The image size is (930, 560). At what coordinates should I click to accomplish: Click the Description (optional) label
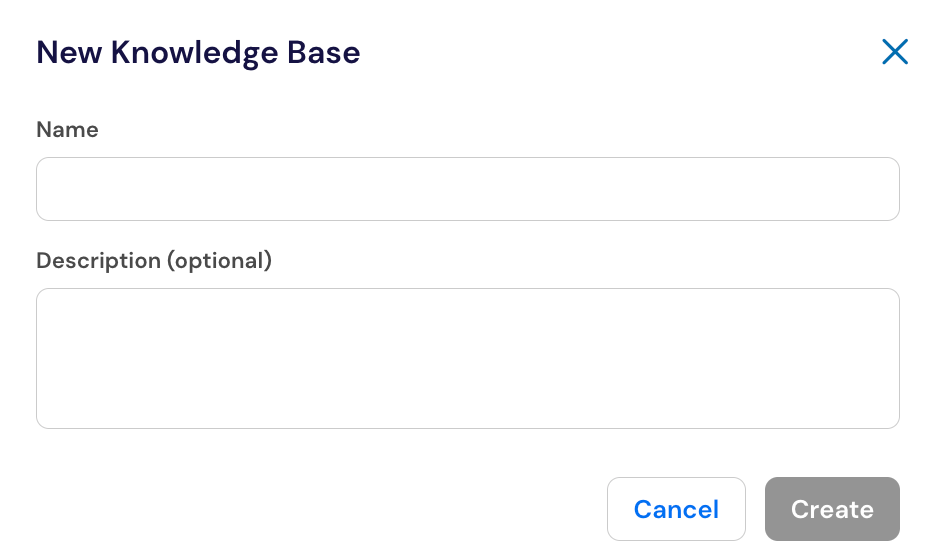pos(154,260)
